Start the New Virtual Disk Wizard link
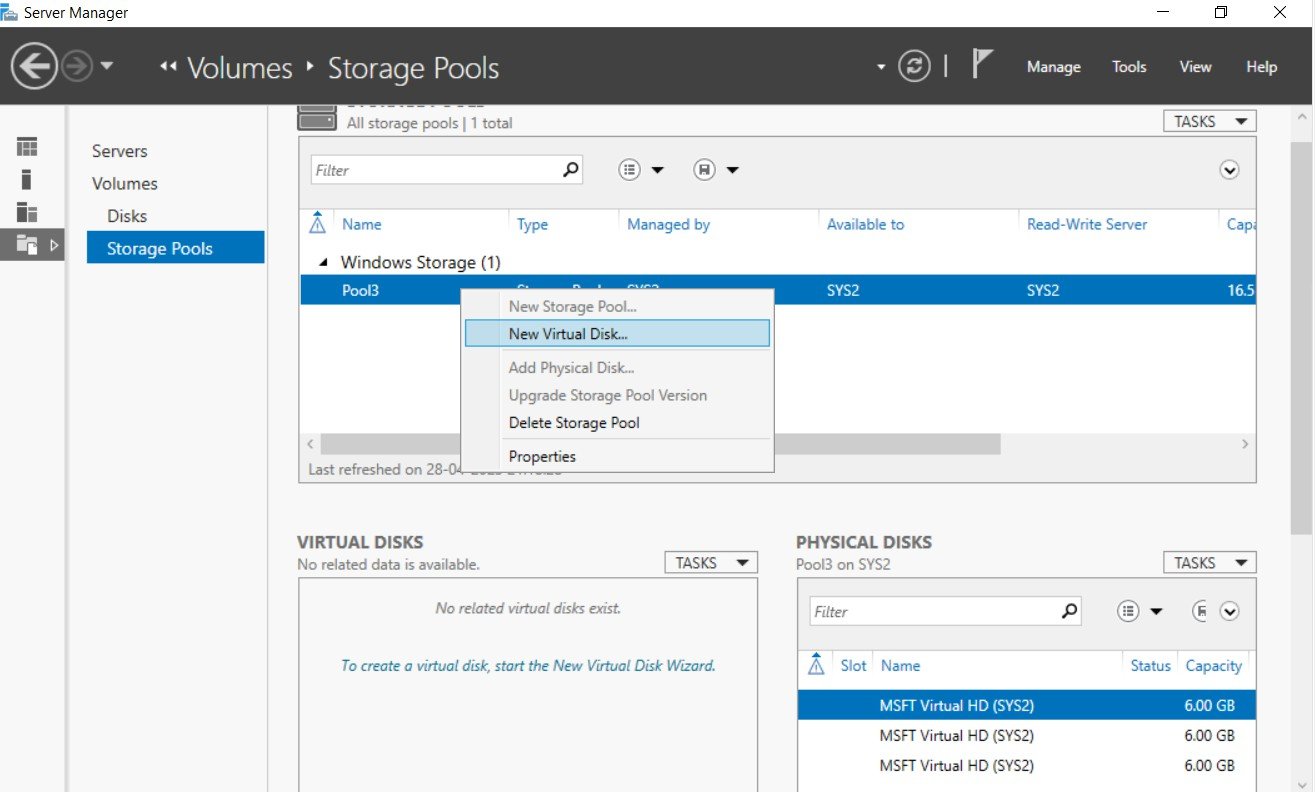The image size is (1315, 792). 528,665
